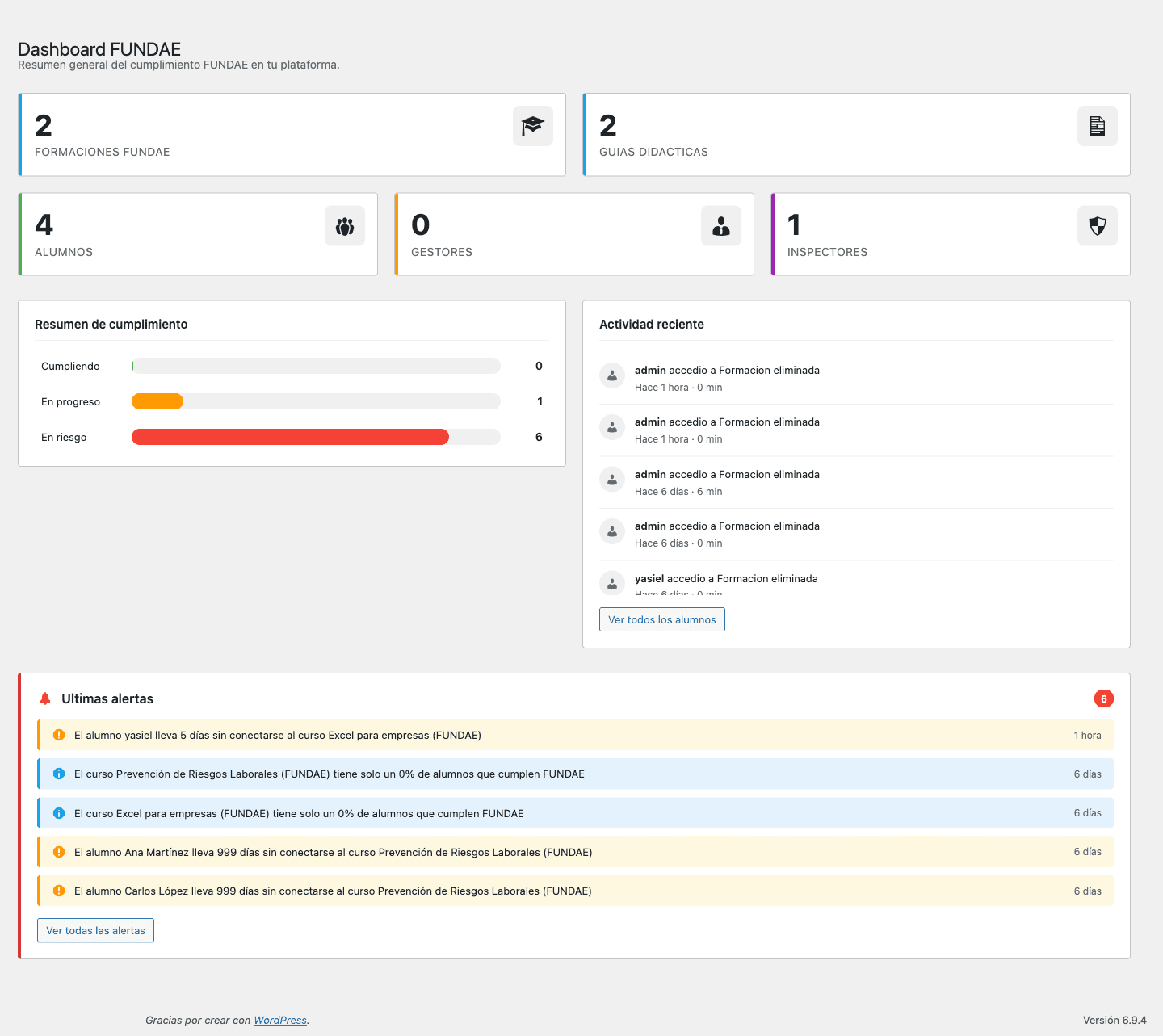The image size is (1163, 1036).
Task: Open the WordPress link in the footer
Action: click(x=279, y=1020)
